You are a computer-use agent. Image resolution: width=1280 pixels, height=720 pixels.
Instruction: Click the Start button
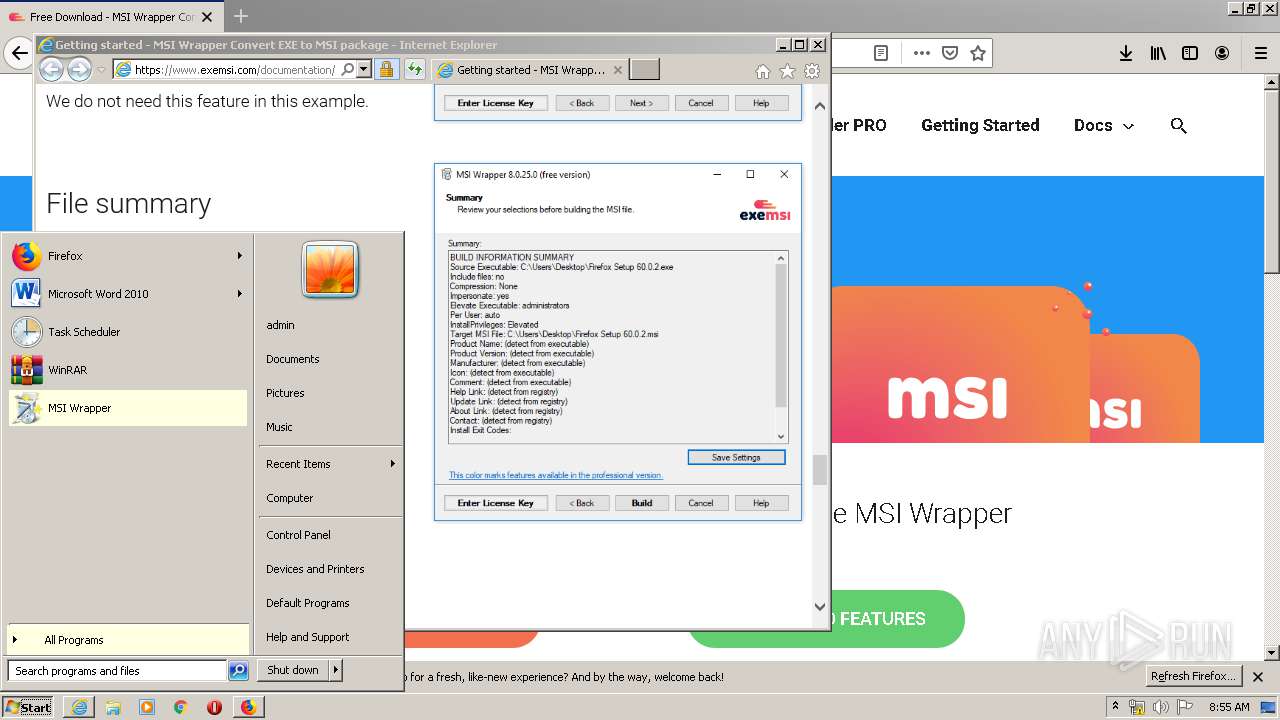[x=28, y=707]
